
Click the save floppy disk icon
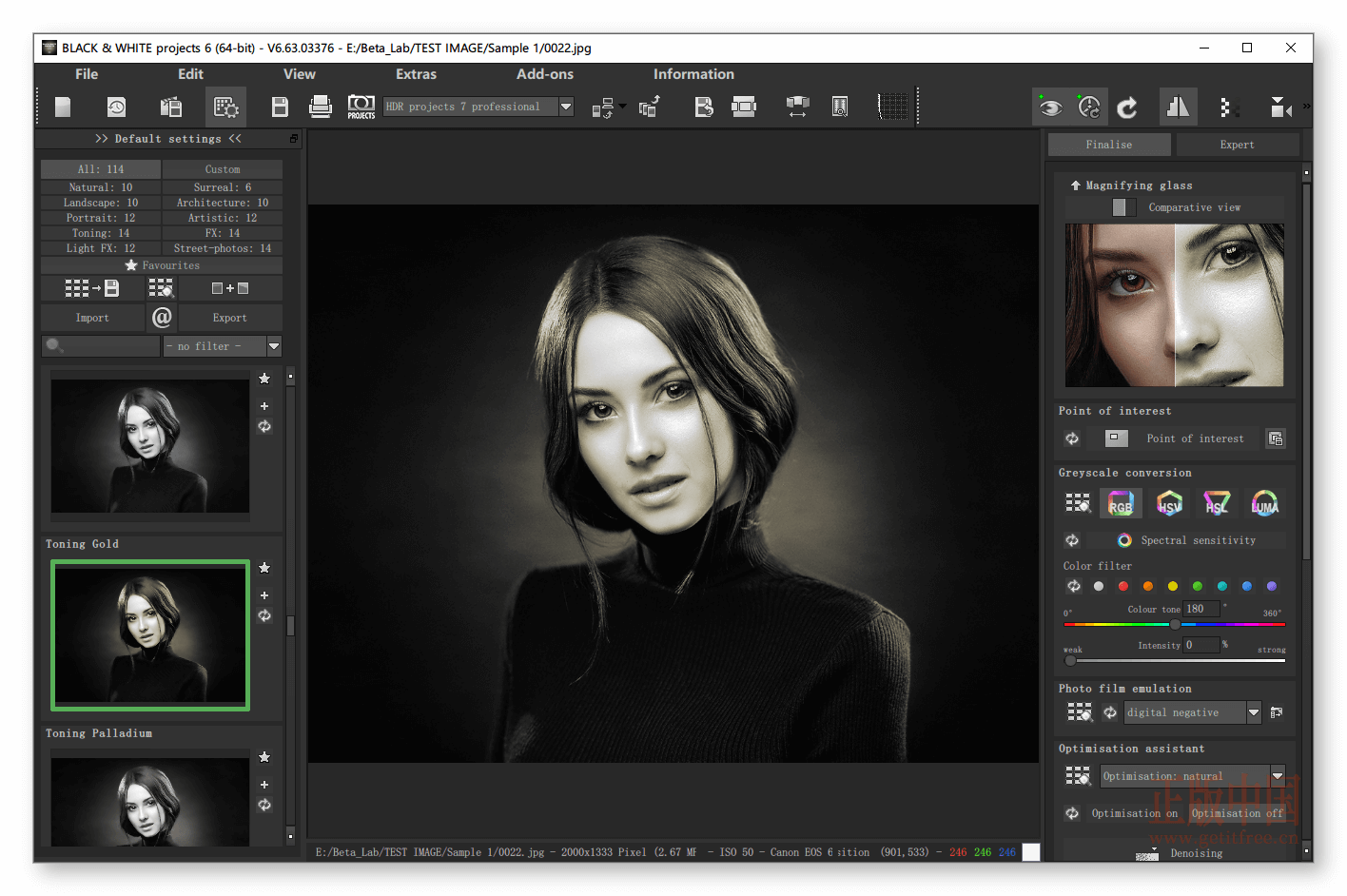pos(280,107)
